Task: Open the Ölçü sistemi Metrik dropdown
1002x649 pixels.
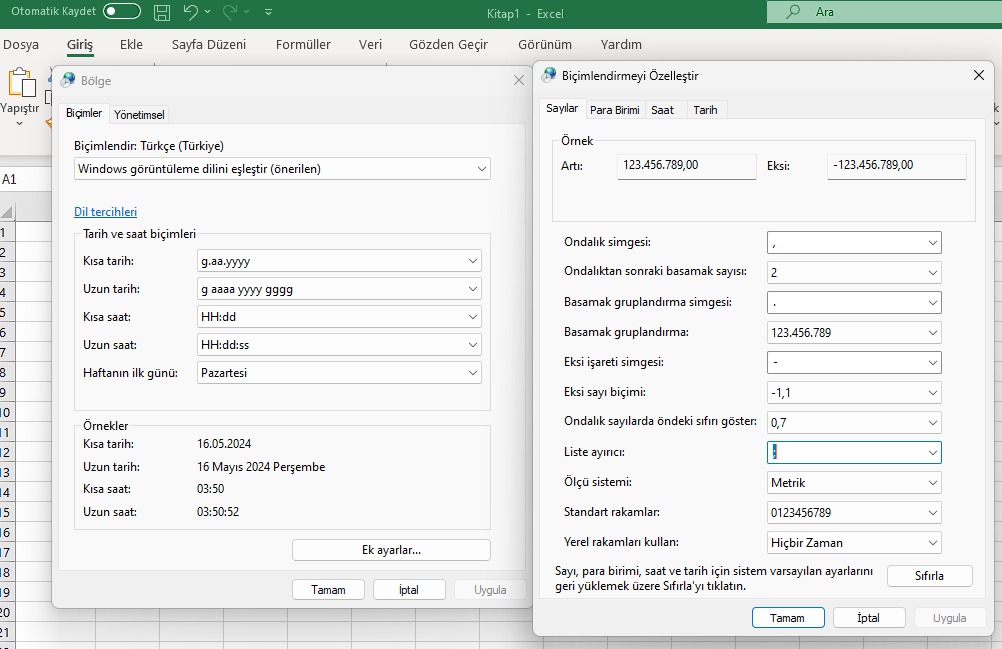Action: 933,483
